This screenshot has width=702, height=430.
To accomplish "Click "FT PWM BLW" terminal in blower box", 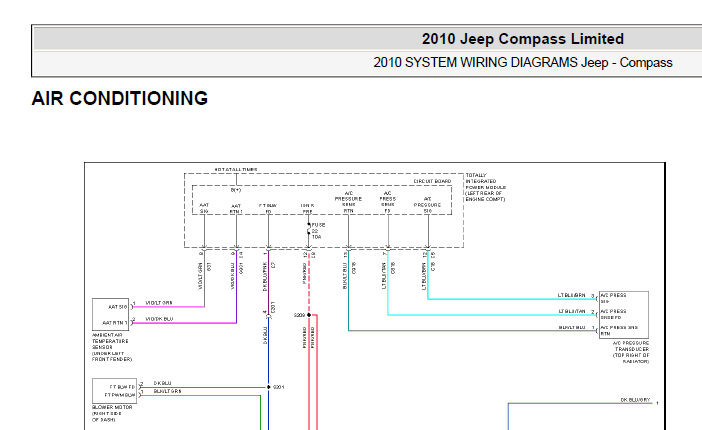I will click(x=120, y=395).
